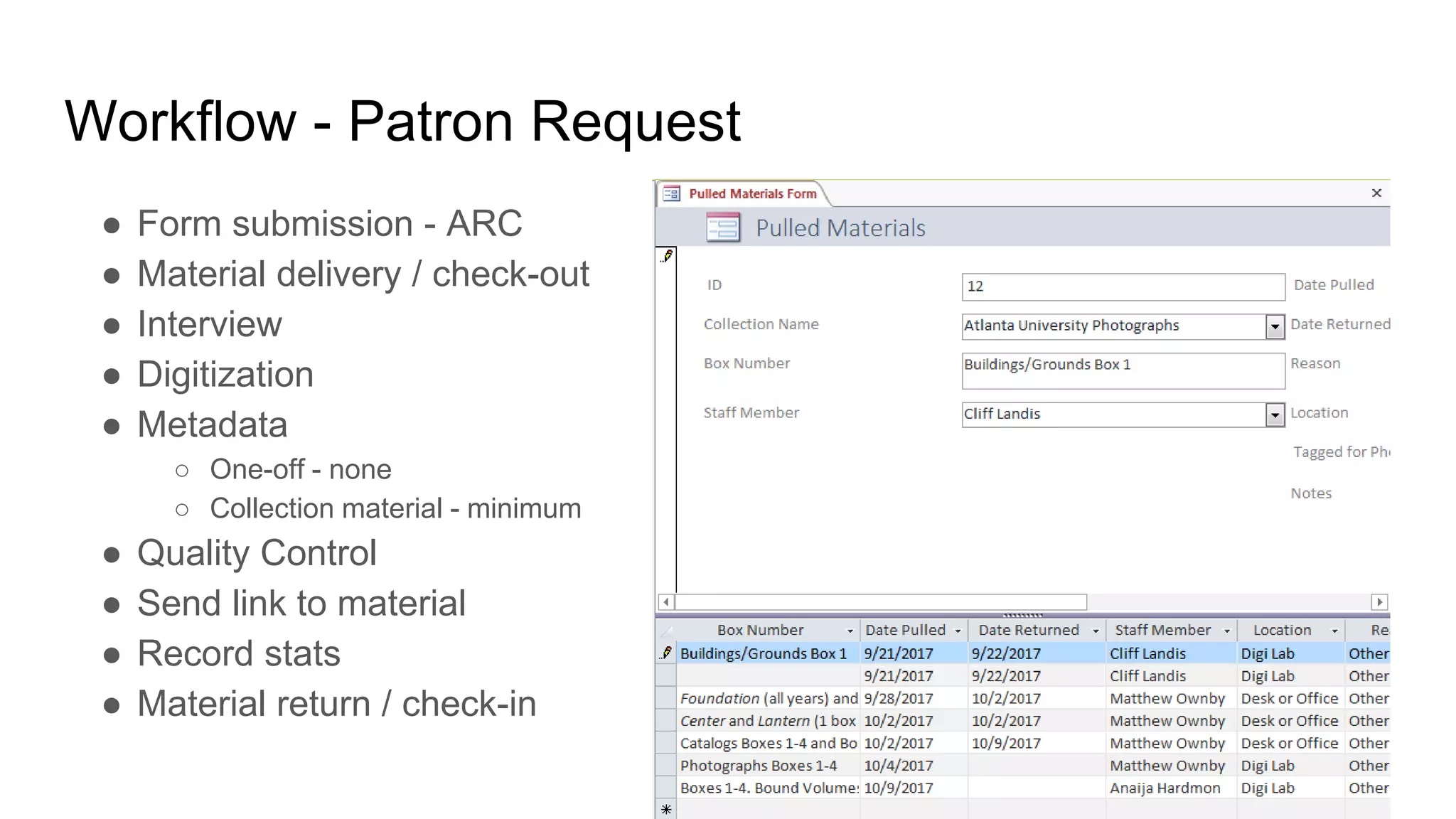The height and width of the screenshot is (819, 1456).
Task: Click the Date Pulled label on the form
Action: (1334, 285)
